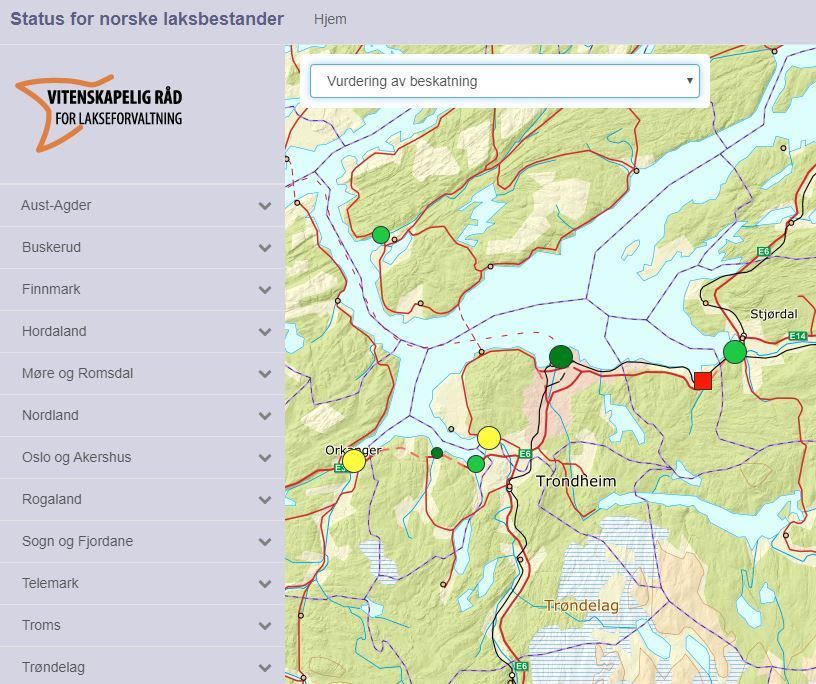Click the small dark green dot marker near Orkanger

(436, 452)
